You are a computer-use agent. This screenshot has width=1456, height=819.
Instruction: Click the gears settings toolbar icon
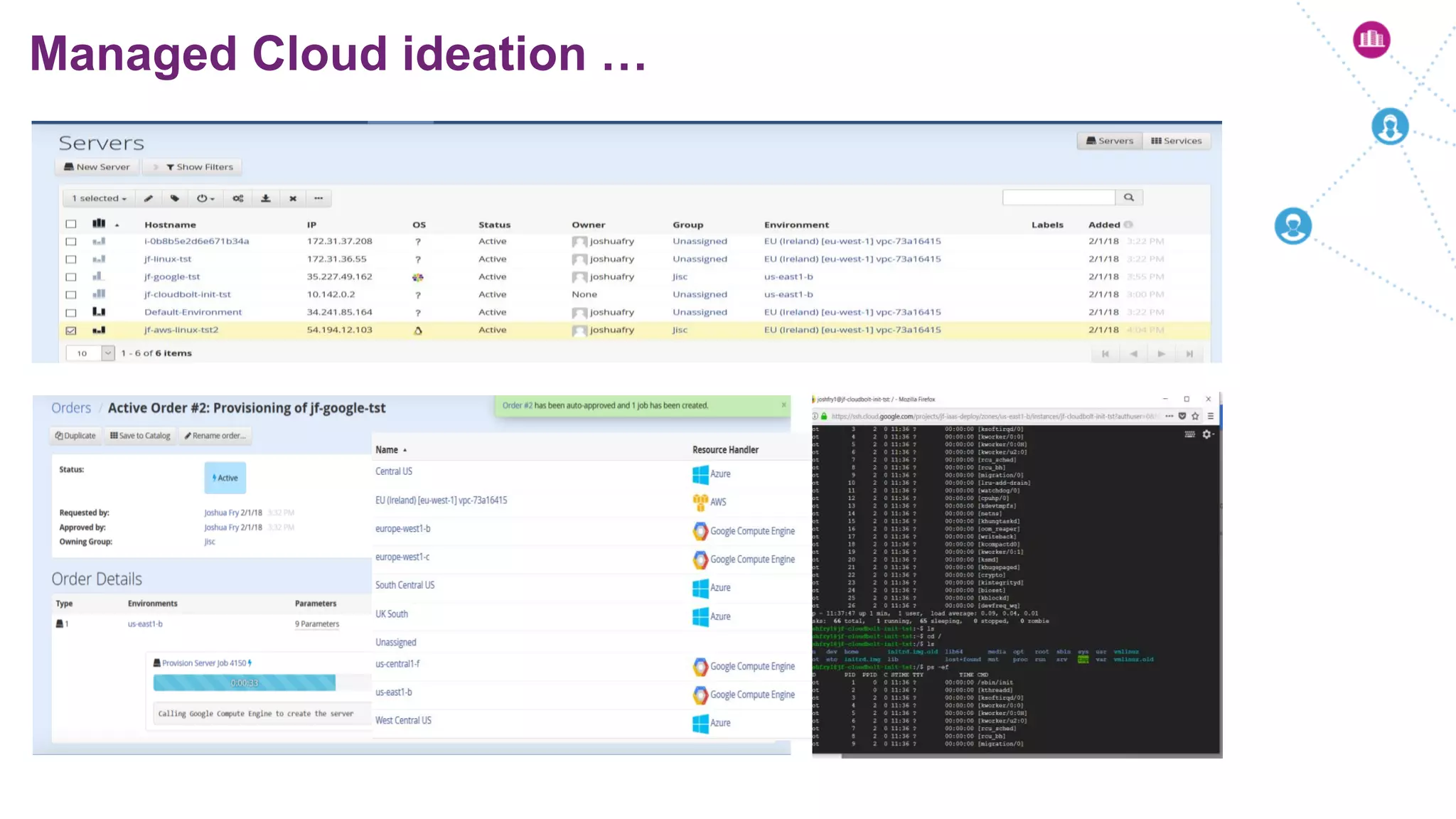(x=238, y=198)
